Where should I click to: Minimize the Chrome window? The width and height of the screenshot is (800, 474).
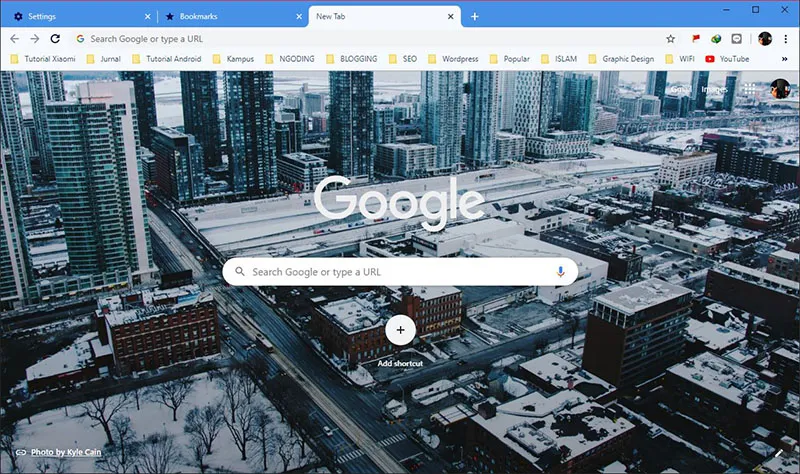tap(726, 10)
